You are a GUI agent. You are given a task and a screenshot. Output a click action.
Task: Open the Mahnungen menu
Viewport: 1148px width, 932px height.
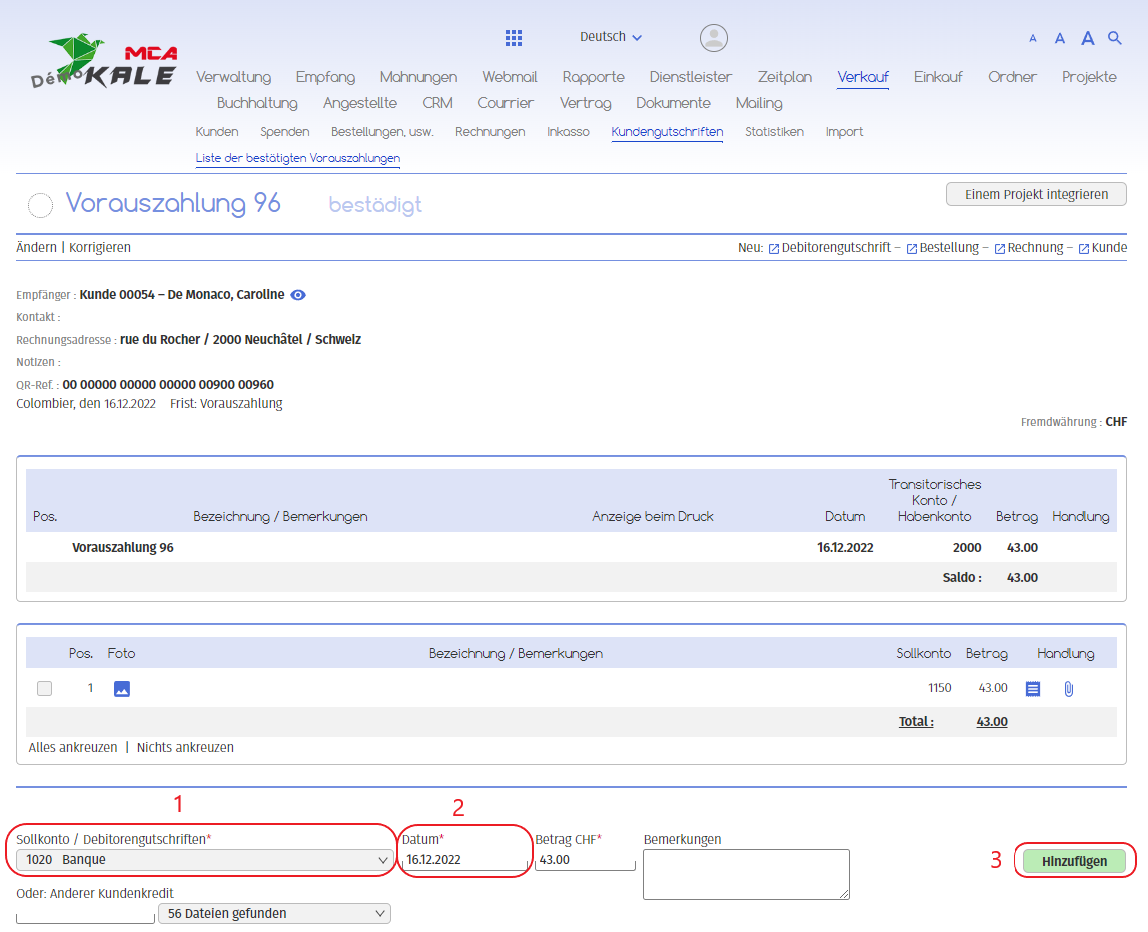coord(418,77)
